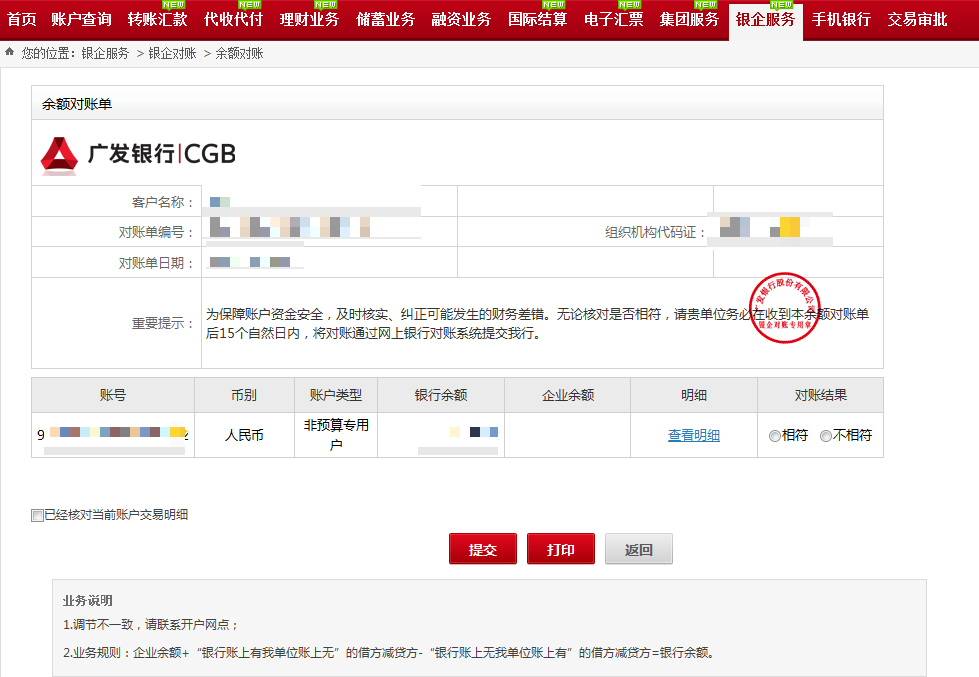Click the 对账单日期 label
Viewport: 979px width, 677px height.
click(x=156, y=264)
